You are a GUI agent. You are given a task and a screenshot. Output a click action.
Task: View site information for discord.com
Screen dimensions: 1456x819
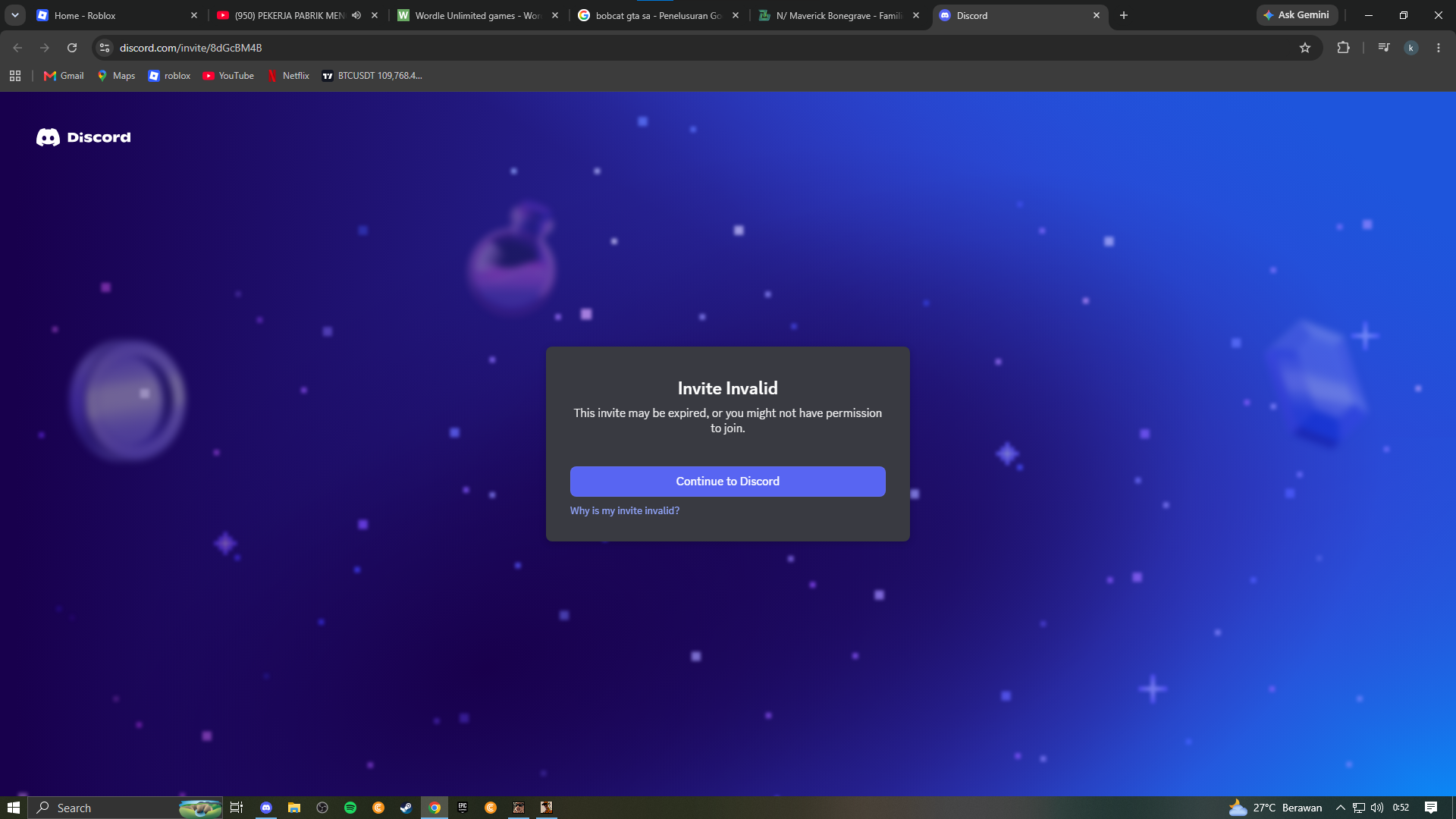(105, 48)
